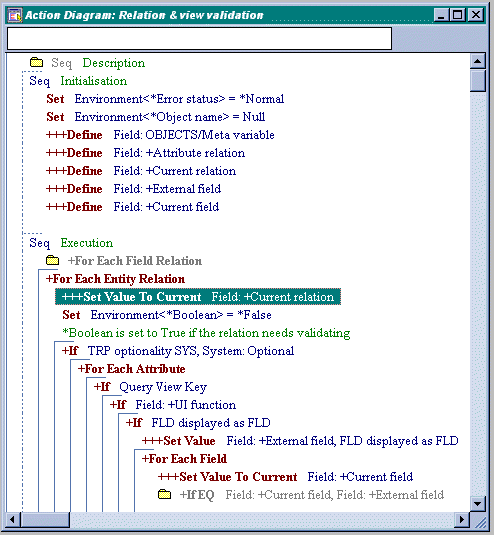
Task: Select Set Environment<*Boolean> = *False statement
Action: point(167,315)
